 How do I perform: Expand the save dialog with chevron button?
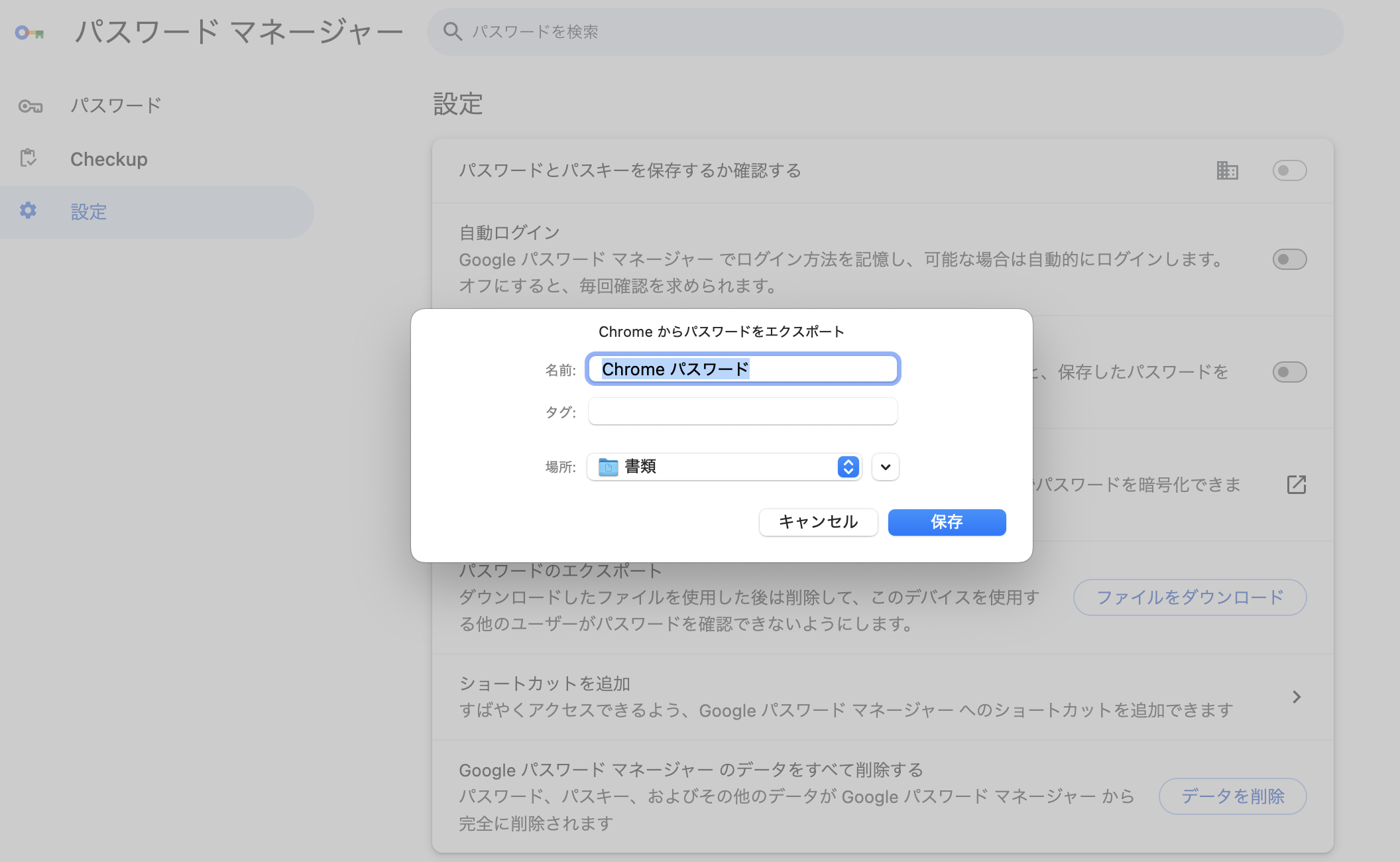pos(886,467)
